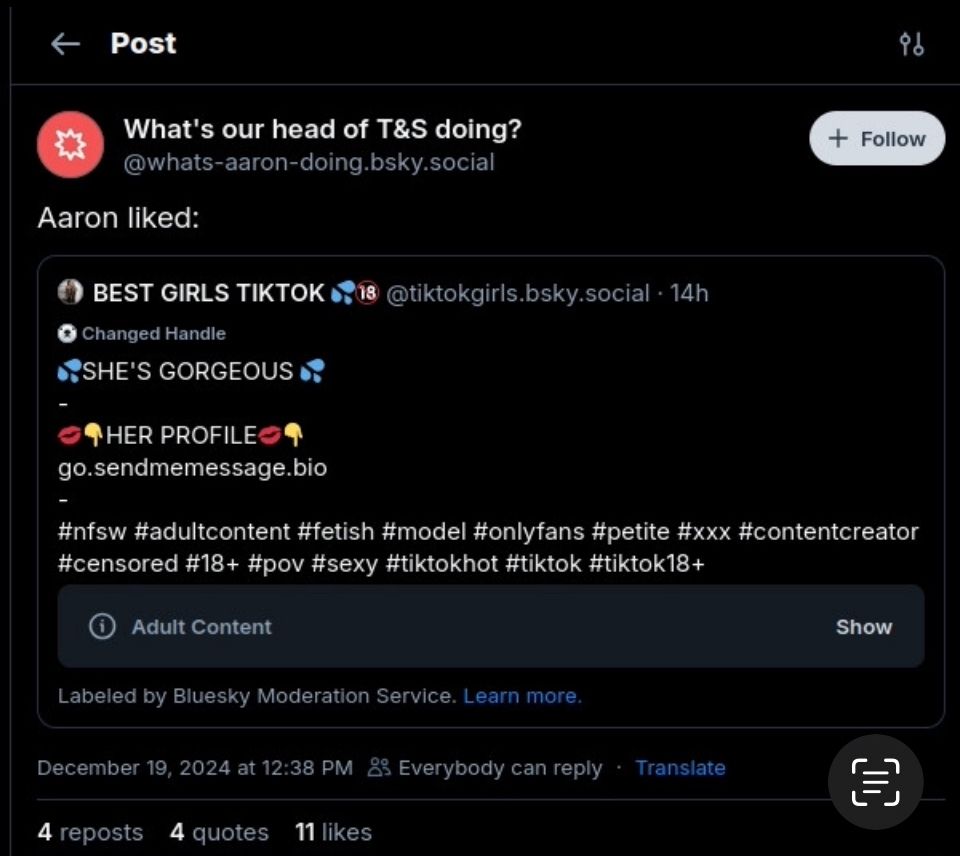
Task: Open Learn more moderation link
Action: (522, 696)
